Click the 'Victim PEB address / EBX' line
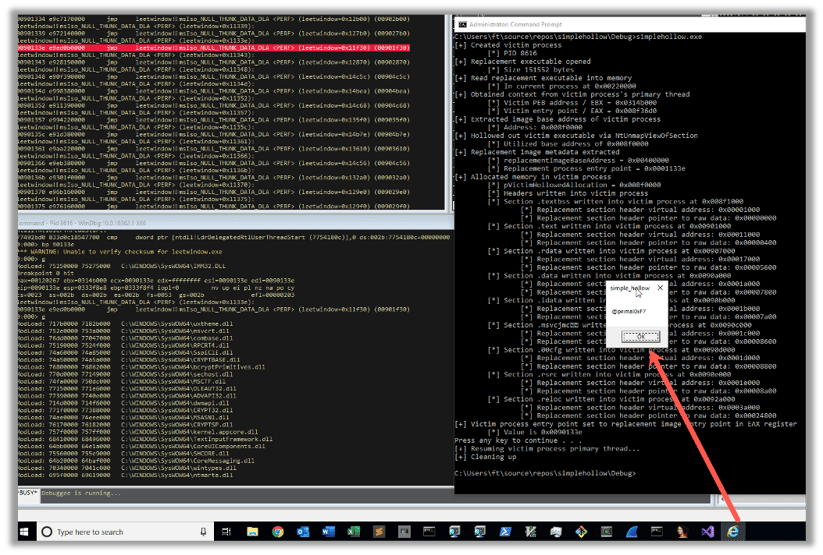Viewport: 823px width, 555px height. 572,103
